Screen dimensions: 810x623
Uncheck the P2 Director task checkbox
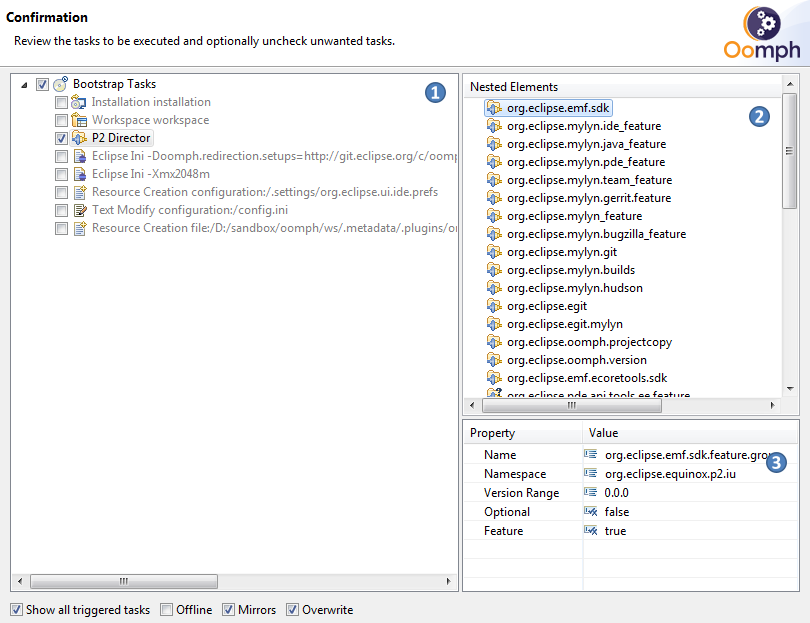(x=61, y=138)
